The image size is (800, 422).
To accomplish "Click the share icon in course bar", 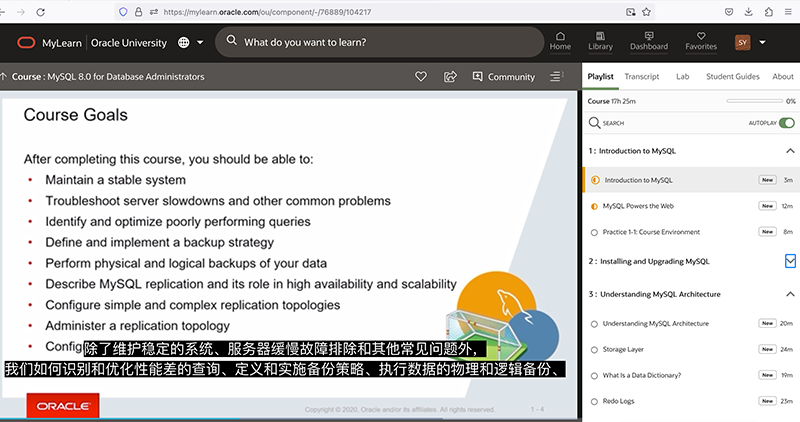I will (x=450, y=76).
